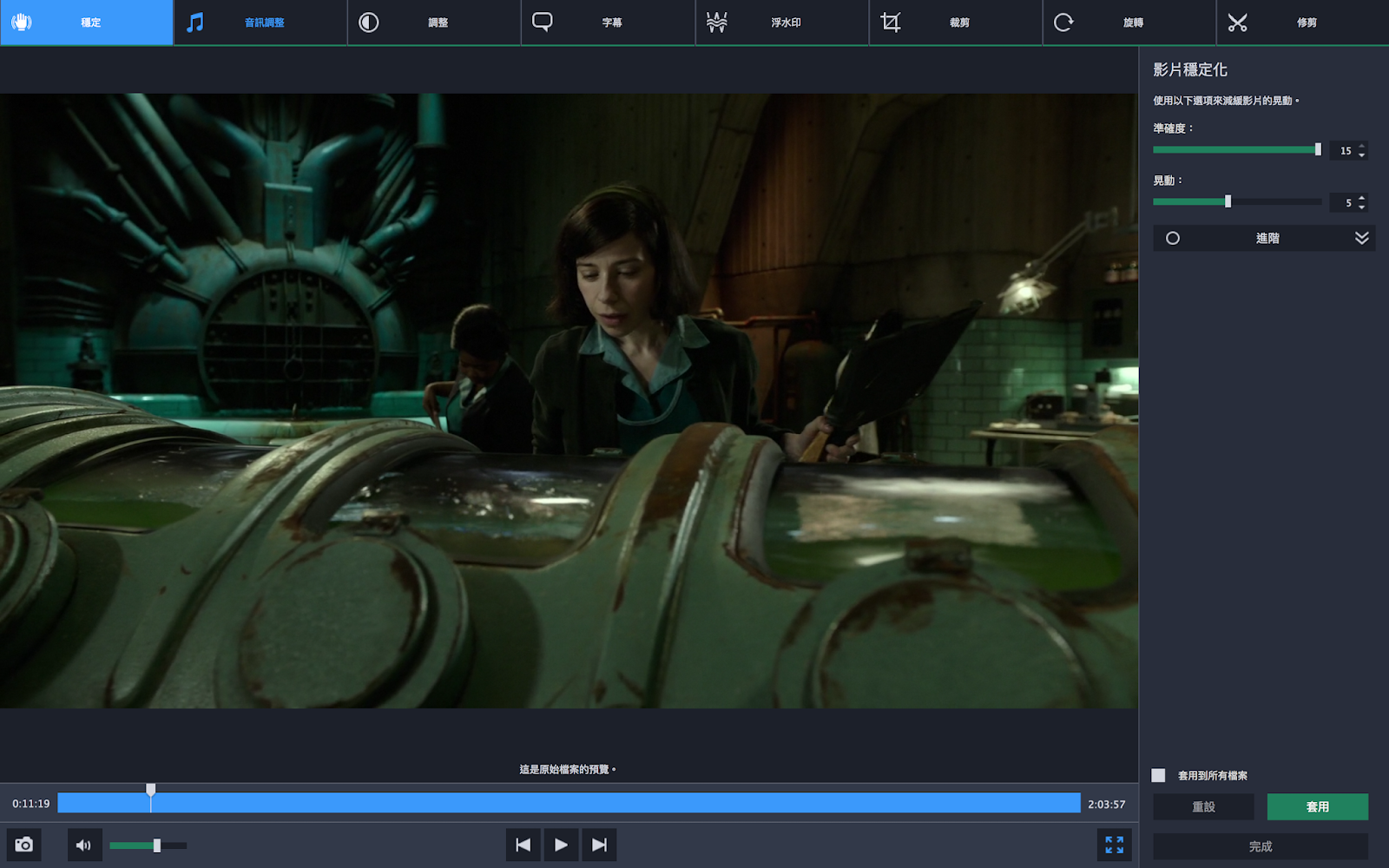This screenshot has width=1389, height=868.
Task: Skip to next frame
Action: (599, 845)
